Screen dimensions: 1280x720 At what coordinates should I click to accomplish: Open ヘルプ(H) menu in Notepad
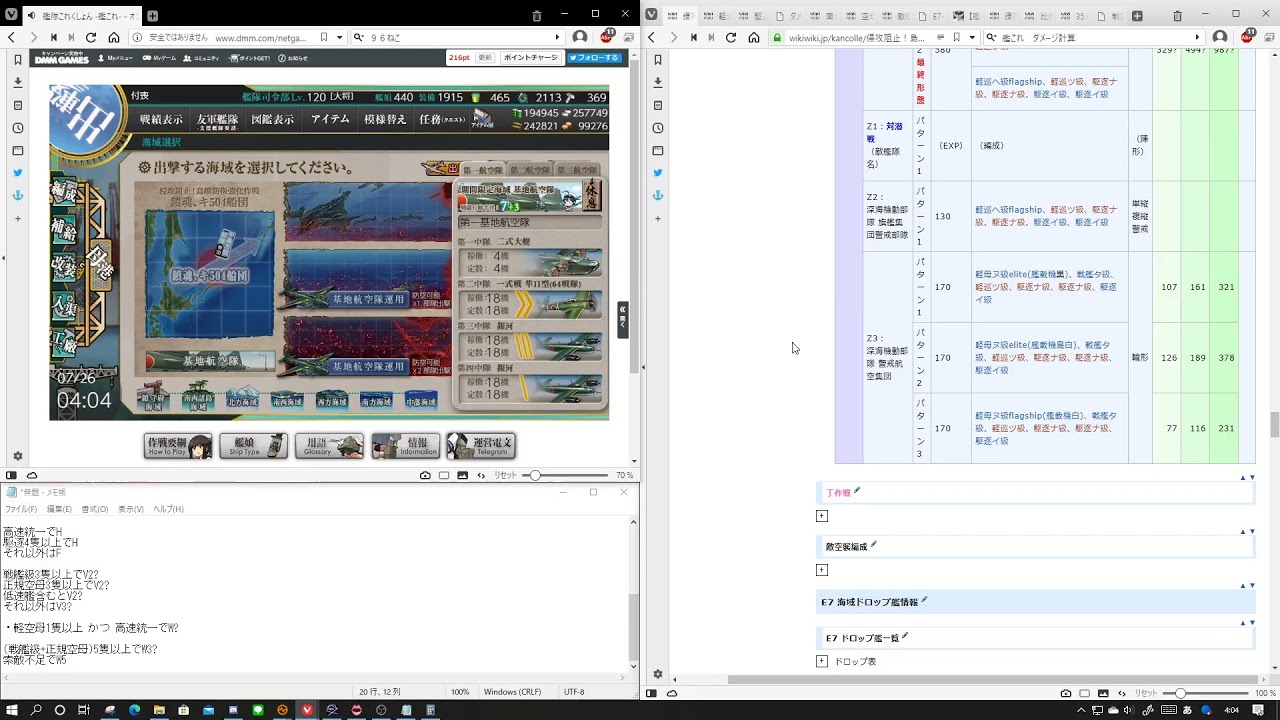(169, 509)
